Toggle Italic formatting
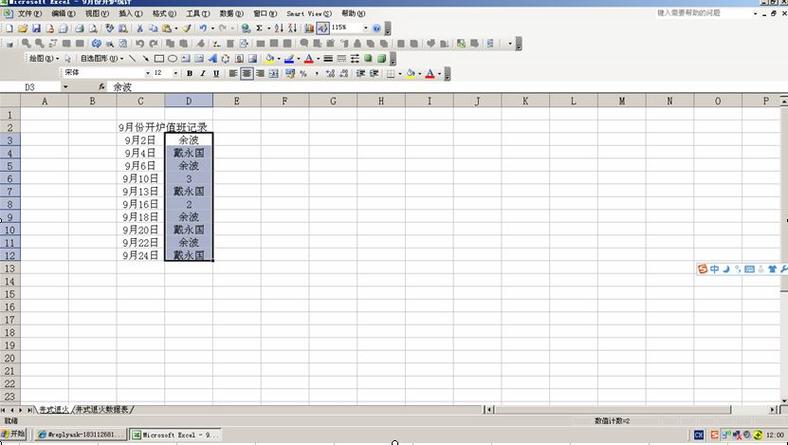The width and height of the screenshot is (788, 445). [203, 74]
